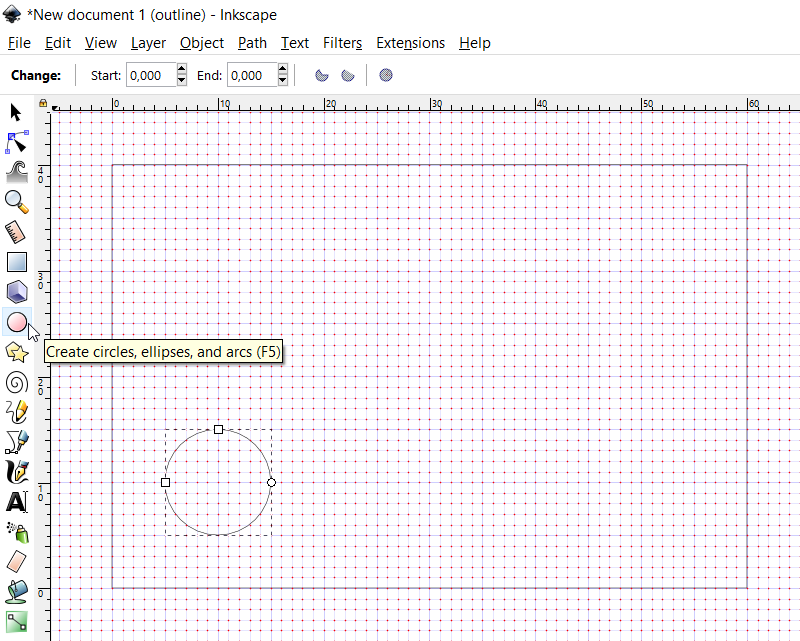Pick the Eraser tool

point(16,561)
